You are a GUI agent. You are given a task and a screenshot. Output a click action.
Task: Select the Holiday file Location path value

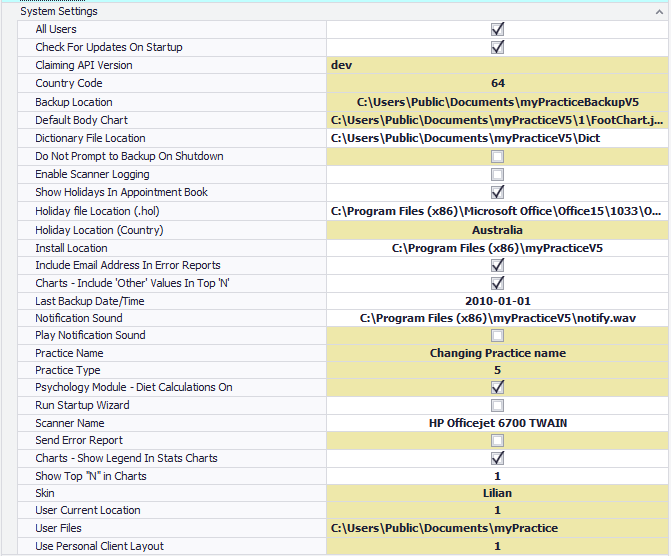click(x=497, y=211)
